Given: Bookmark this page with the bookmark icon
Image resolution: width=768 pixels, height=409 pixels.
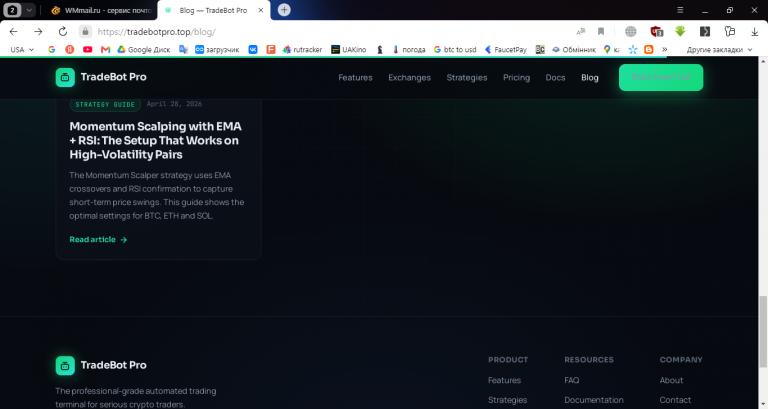Looking at the screenshot, I should click(x=601, y=32).
